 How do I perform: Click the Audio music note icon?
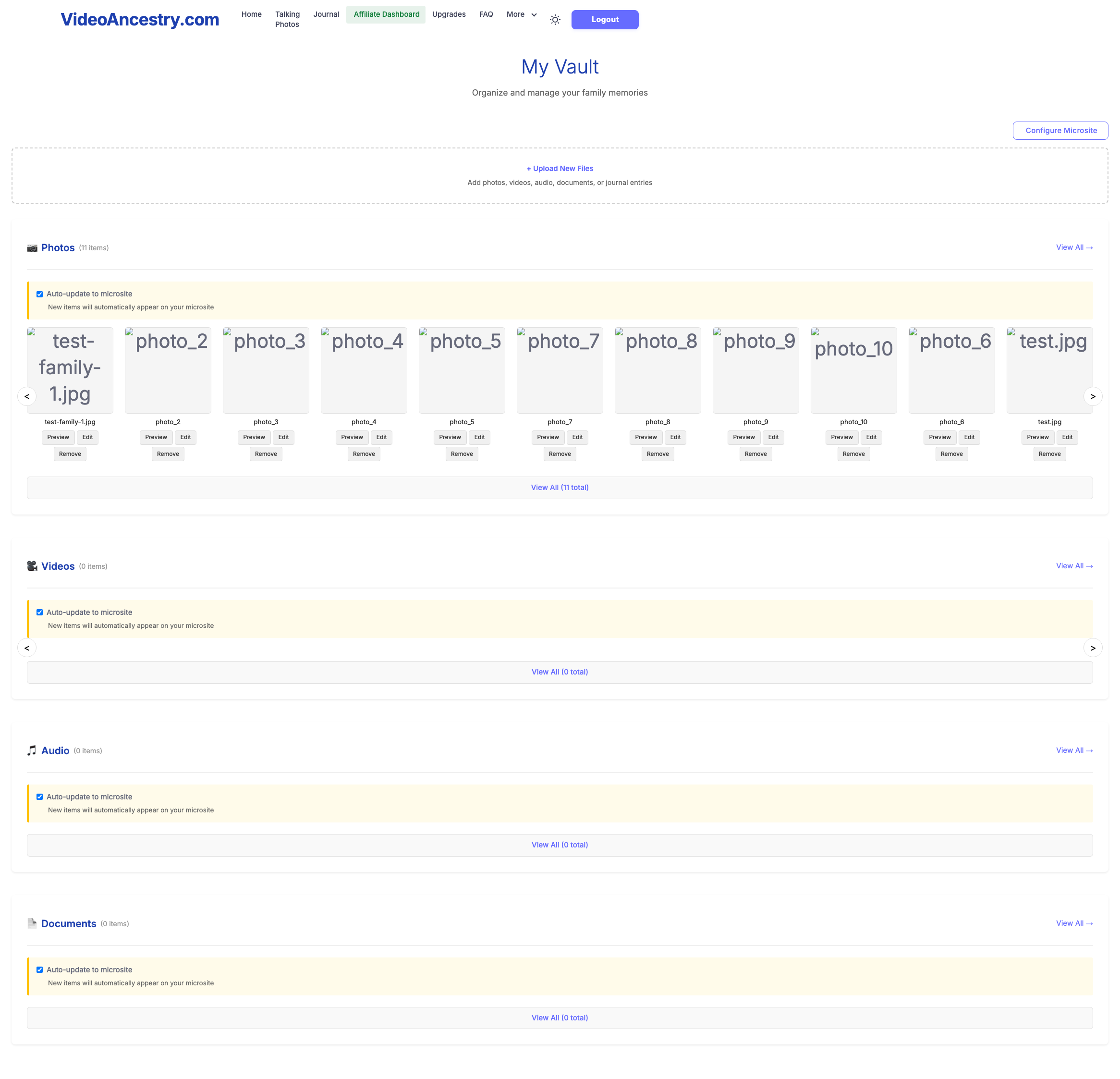tap(32, 750)
